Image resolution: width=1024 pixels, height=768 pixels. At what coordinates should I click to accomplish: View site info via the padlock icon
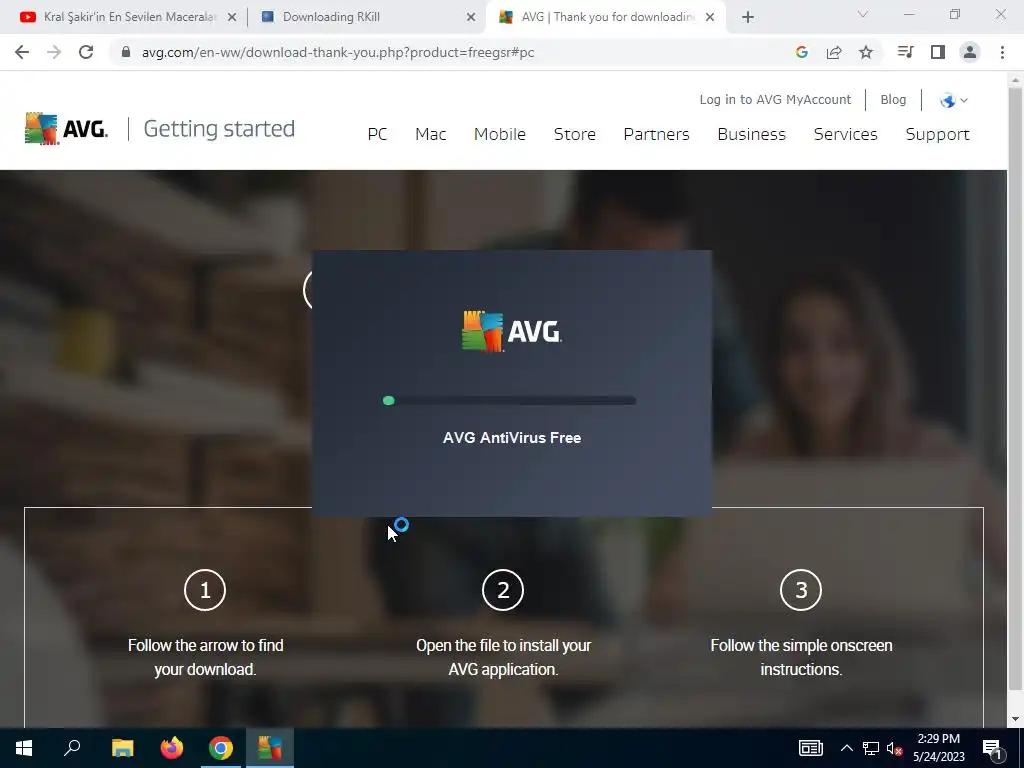click(126, 52)
